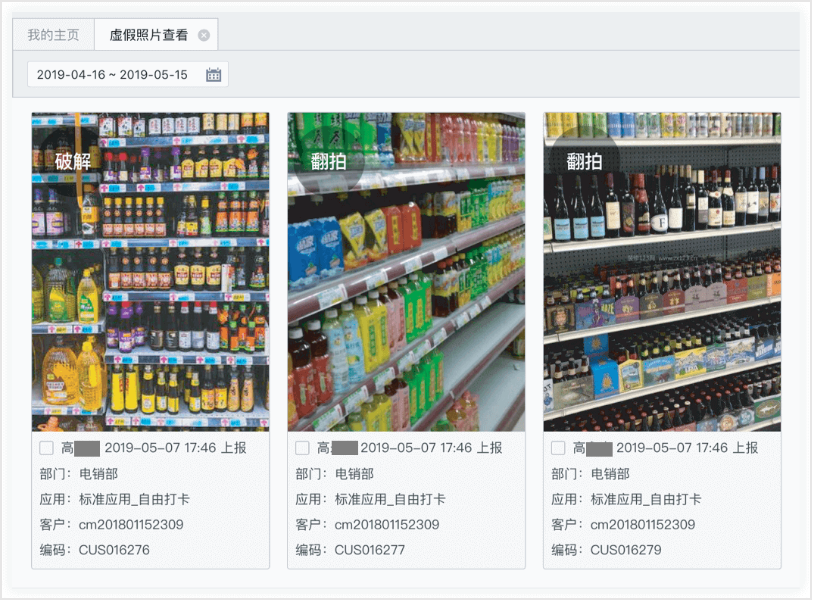Image resolution: width=813 pixels, height=601 pixels.
Task: Click the 破解 badge on the first photo
Action: (x=72, y=160)
